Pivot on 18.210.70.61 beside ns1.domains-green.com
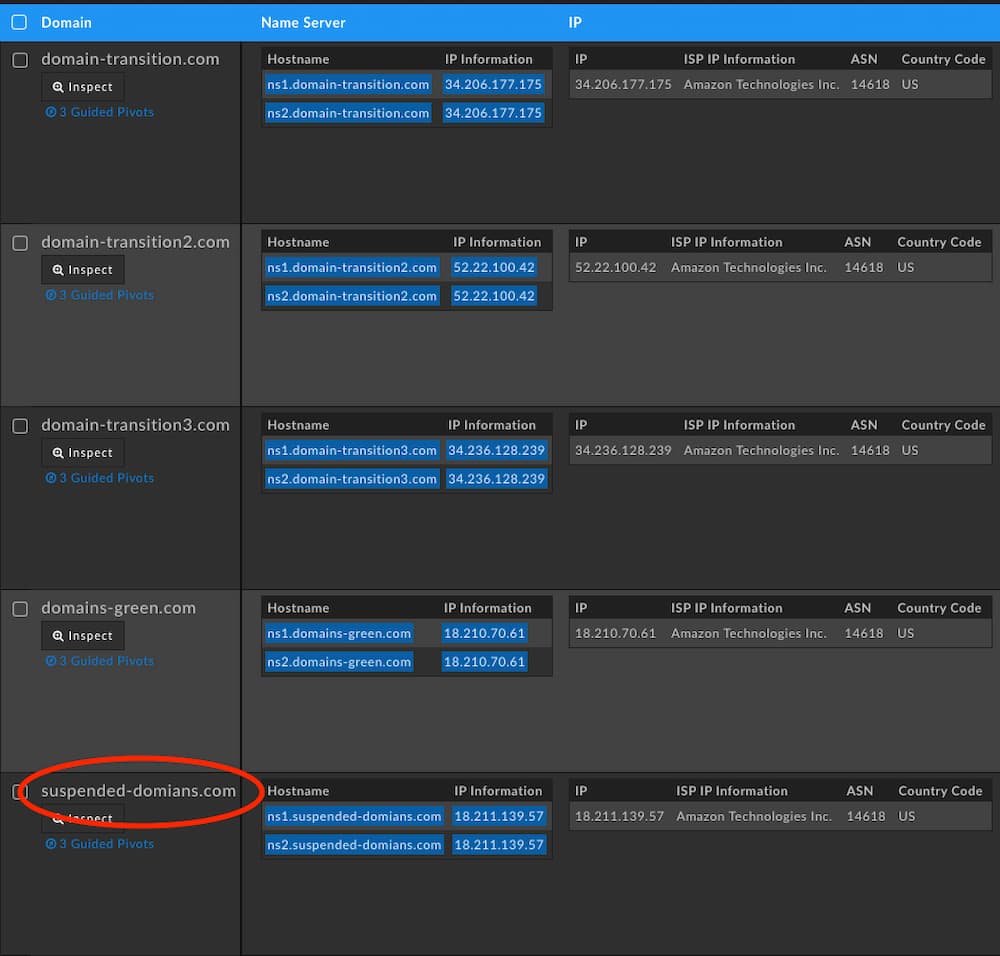1000x956 pixels. [485, 633]
